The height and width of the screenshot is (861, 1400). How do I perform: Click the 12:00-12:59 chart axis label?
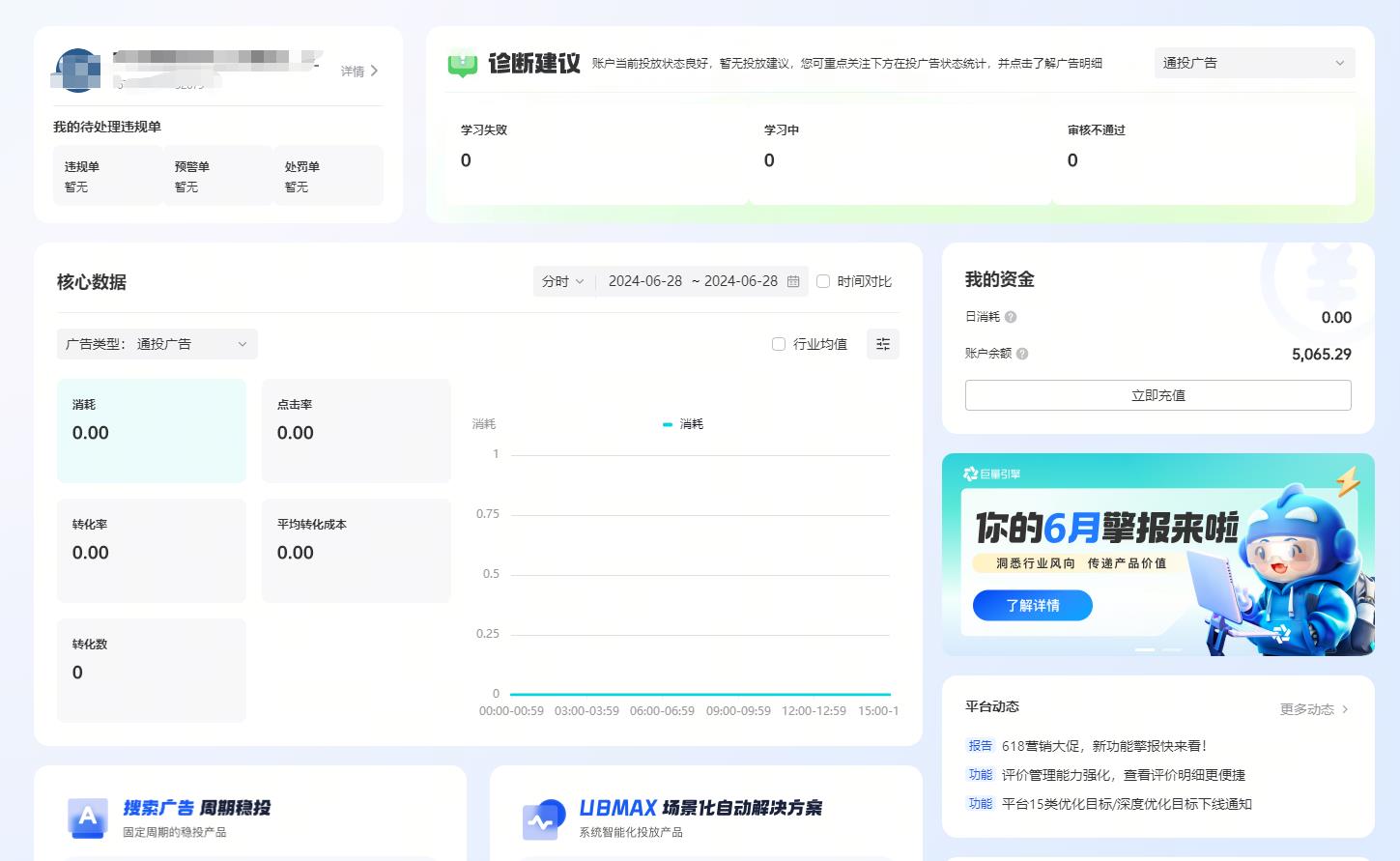[x=814, y=710]
